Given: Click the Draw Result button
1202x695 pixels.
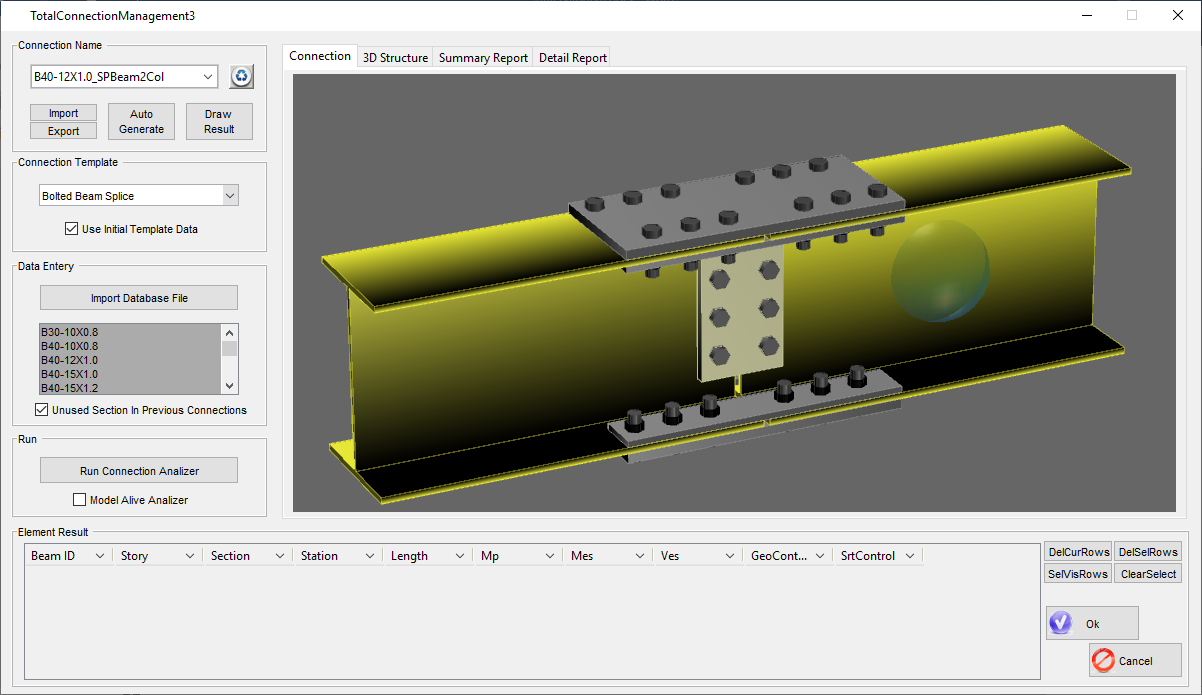Looking at the screenshot, I should pos(219,121).
